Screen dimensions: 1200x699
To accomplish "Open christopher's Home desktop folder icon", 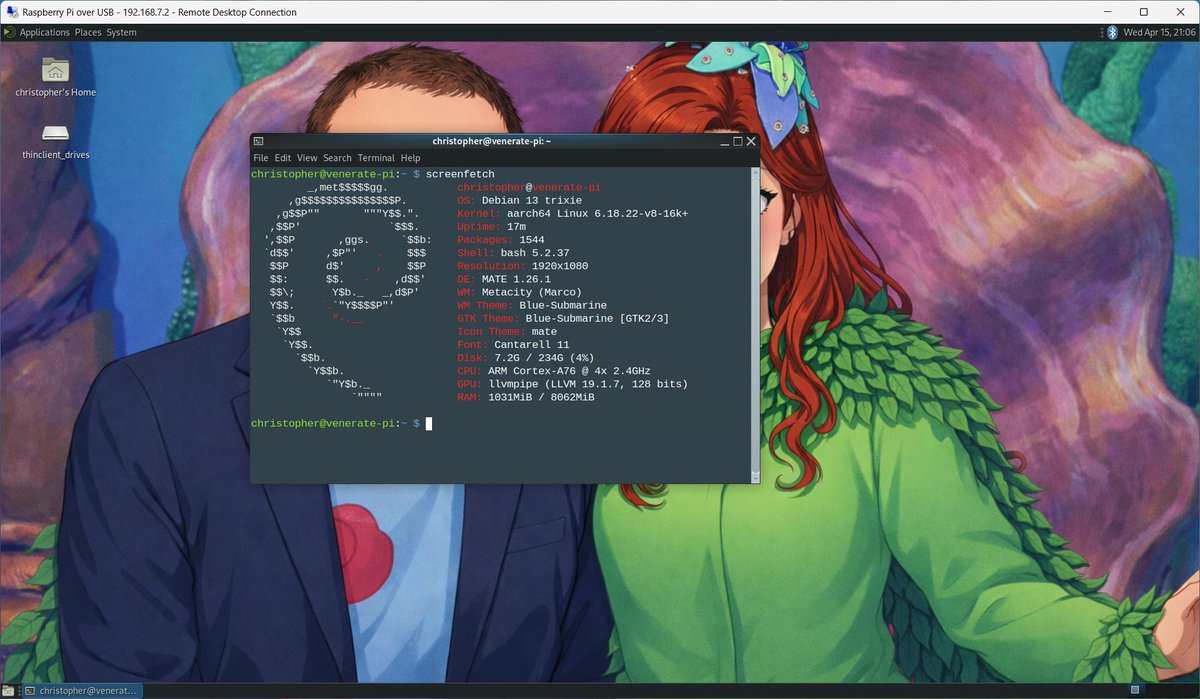I will coord(55,76).
